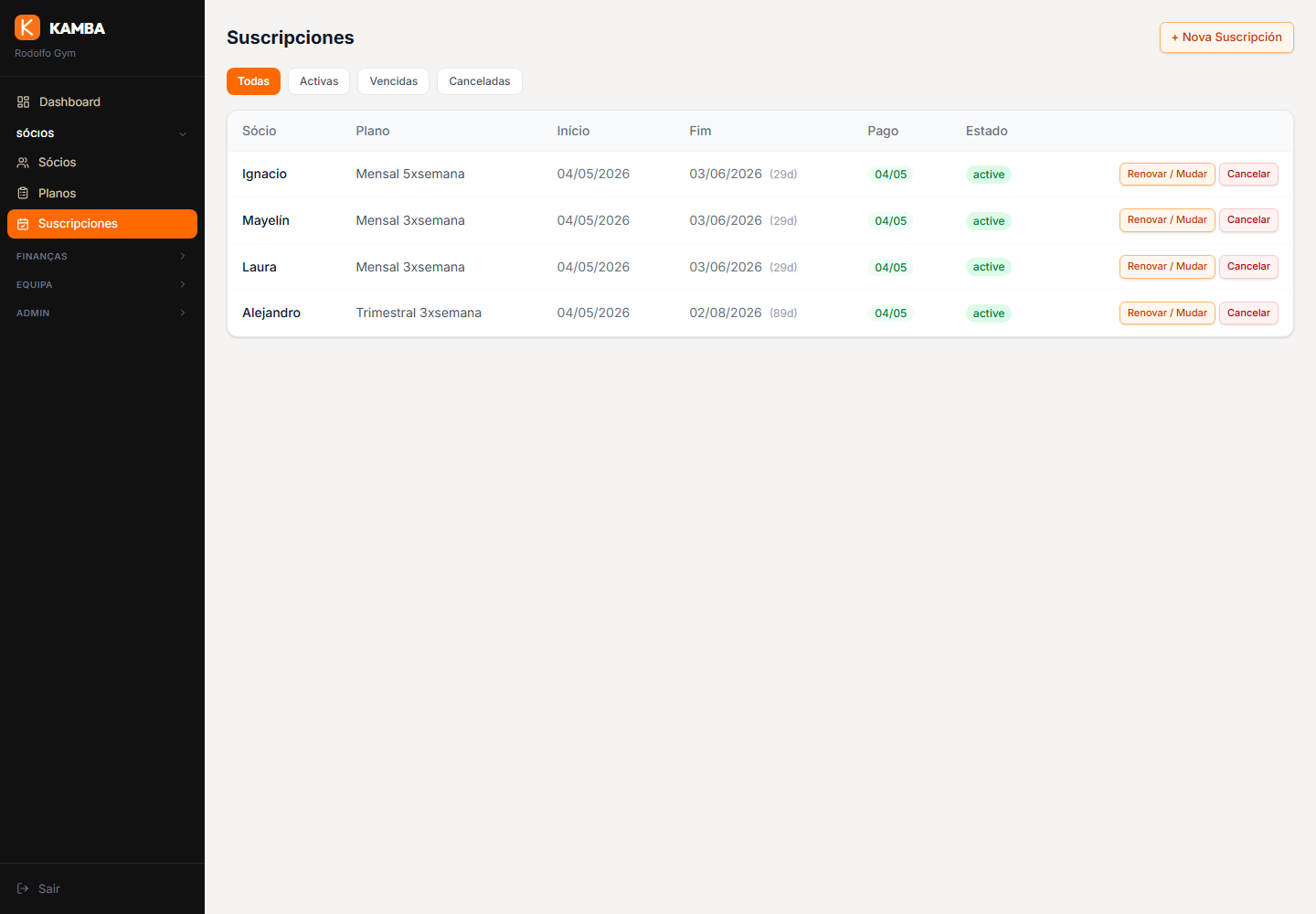
Task: Click the Trimestral 3xsemana plan cell
Action: (x=419, y=314)
